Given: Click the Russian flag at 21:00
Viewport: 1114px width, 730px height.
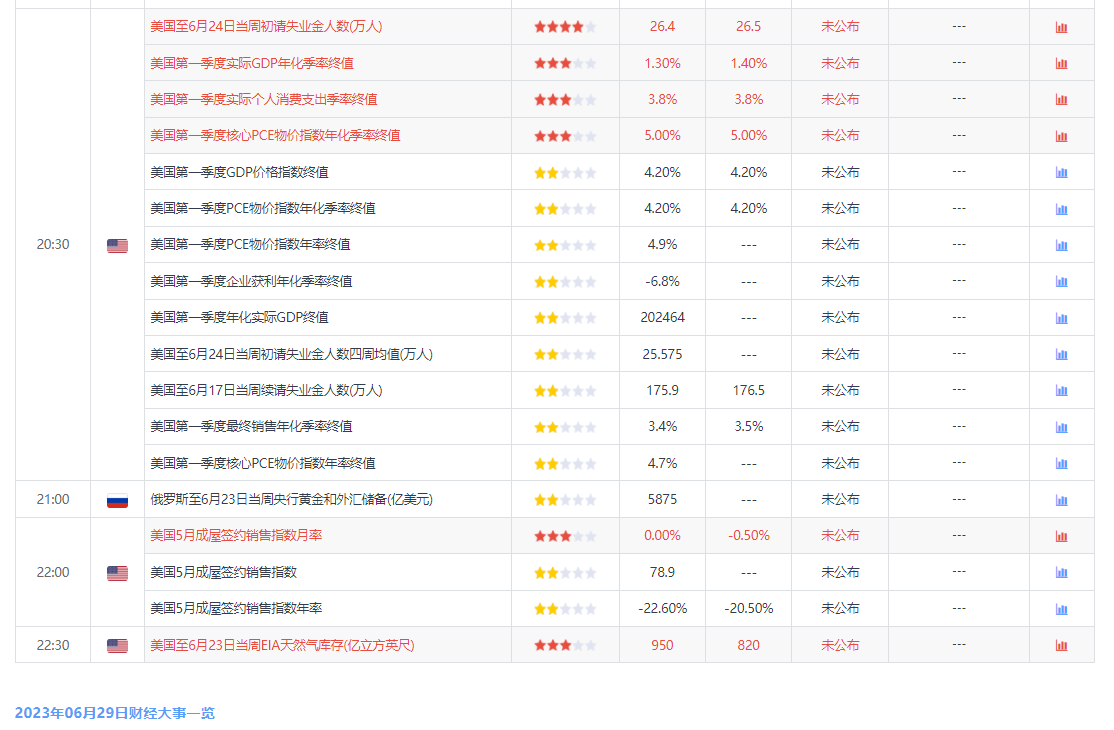Looking at the screenshot, I should point(117,501).
